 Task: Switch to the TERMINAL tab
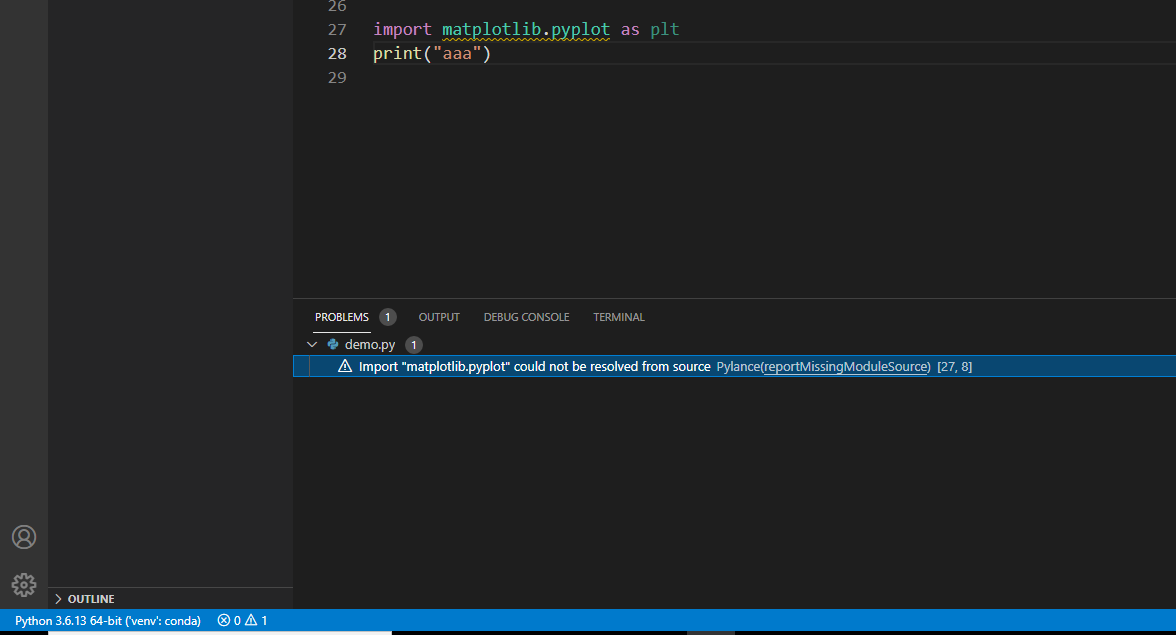[x=619, y=317]
